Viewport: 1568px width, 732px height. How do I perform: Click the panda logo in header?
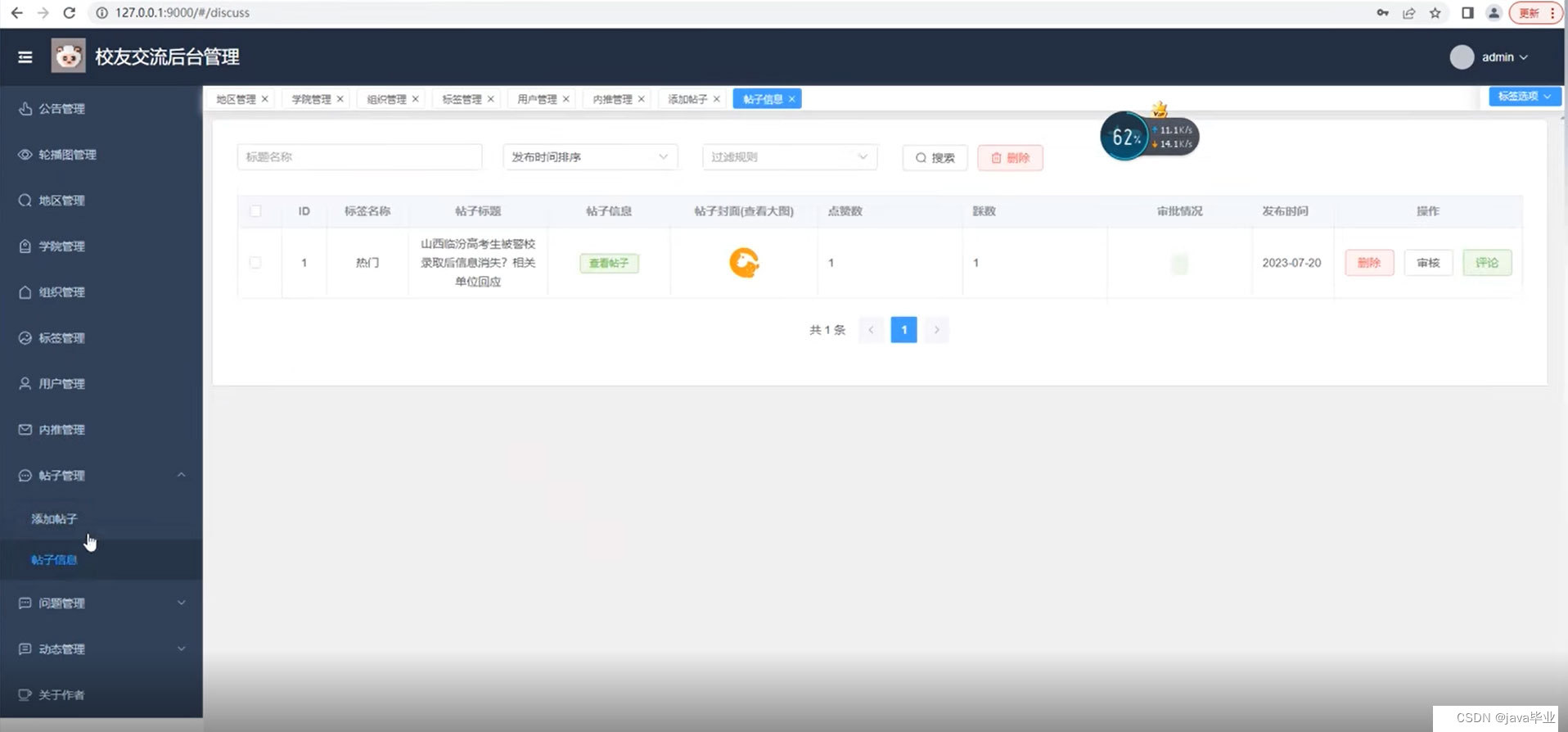(x=69, y=56)
